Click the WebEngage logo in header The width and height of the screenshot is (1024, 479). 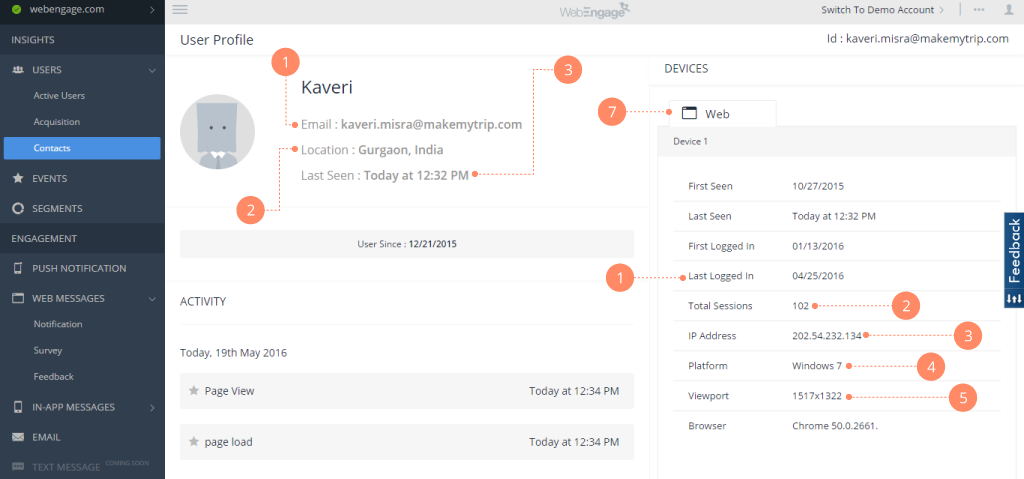click(594, 10)
